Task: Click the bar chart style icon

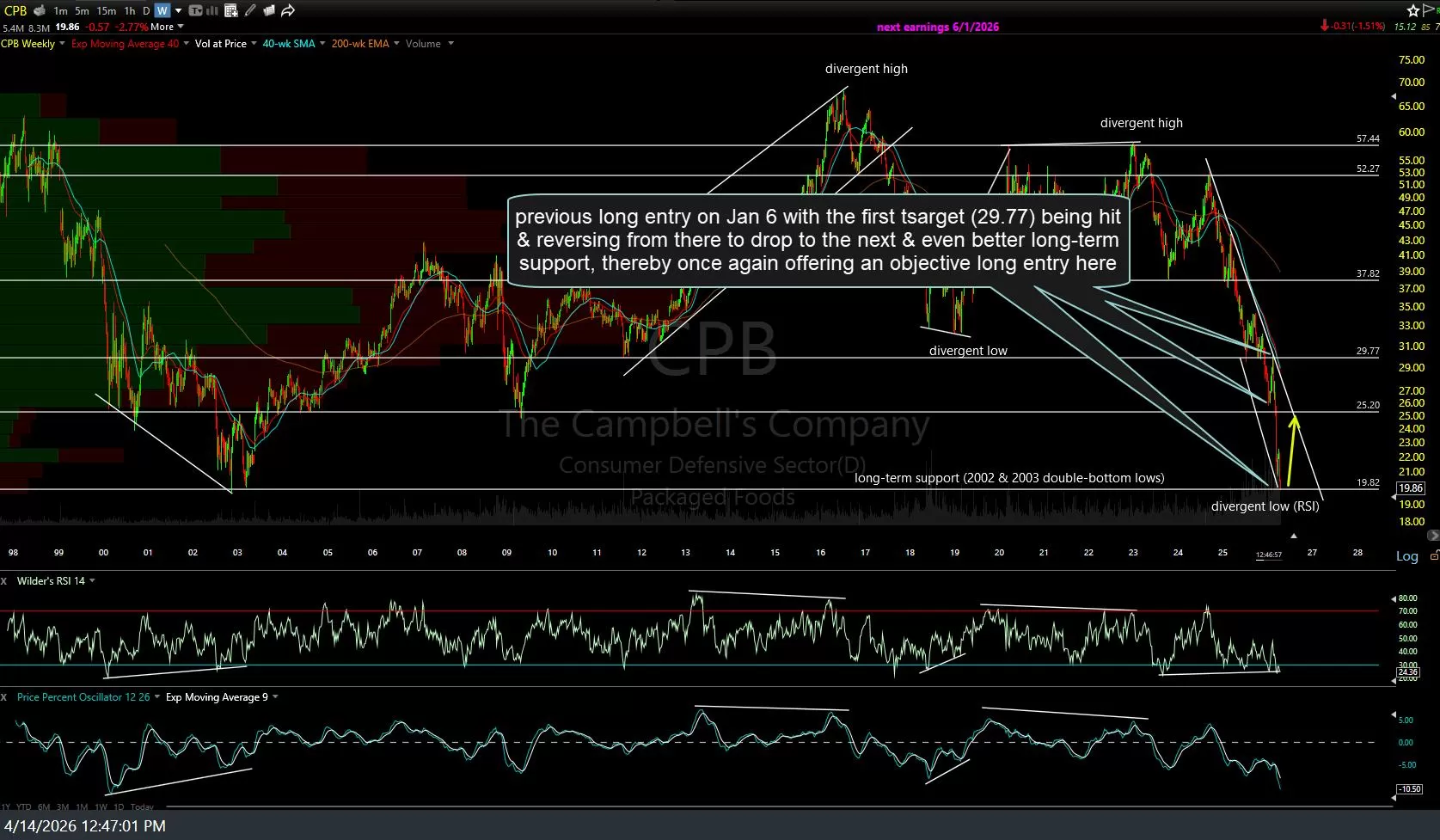Action: point(211,10)
